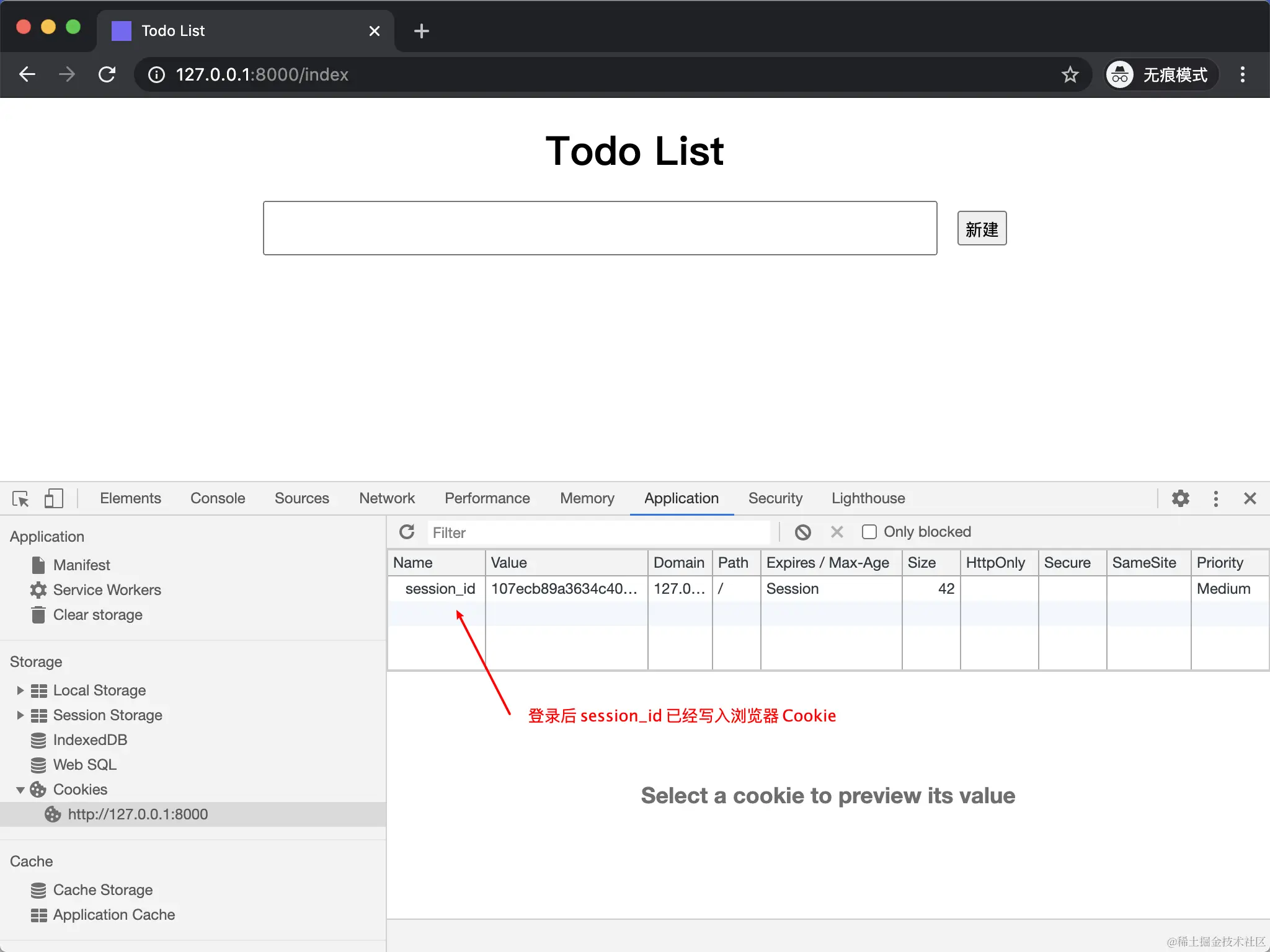Open DevTools settings gear

(x=1180, y=498)
